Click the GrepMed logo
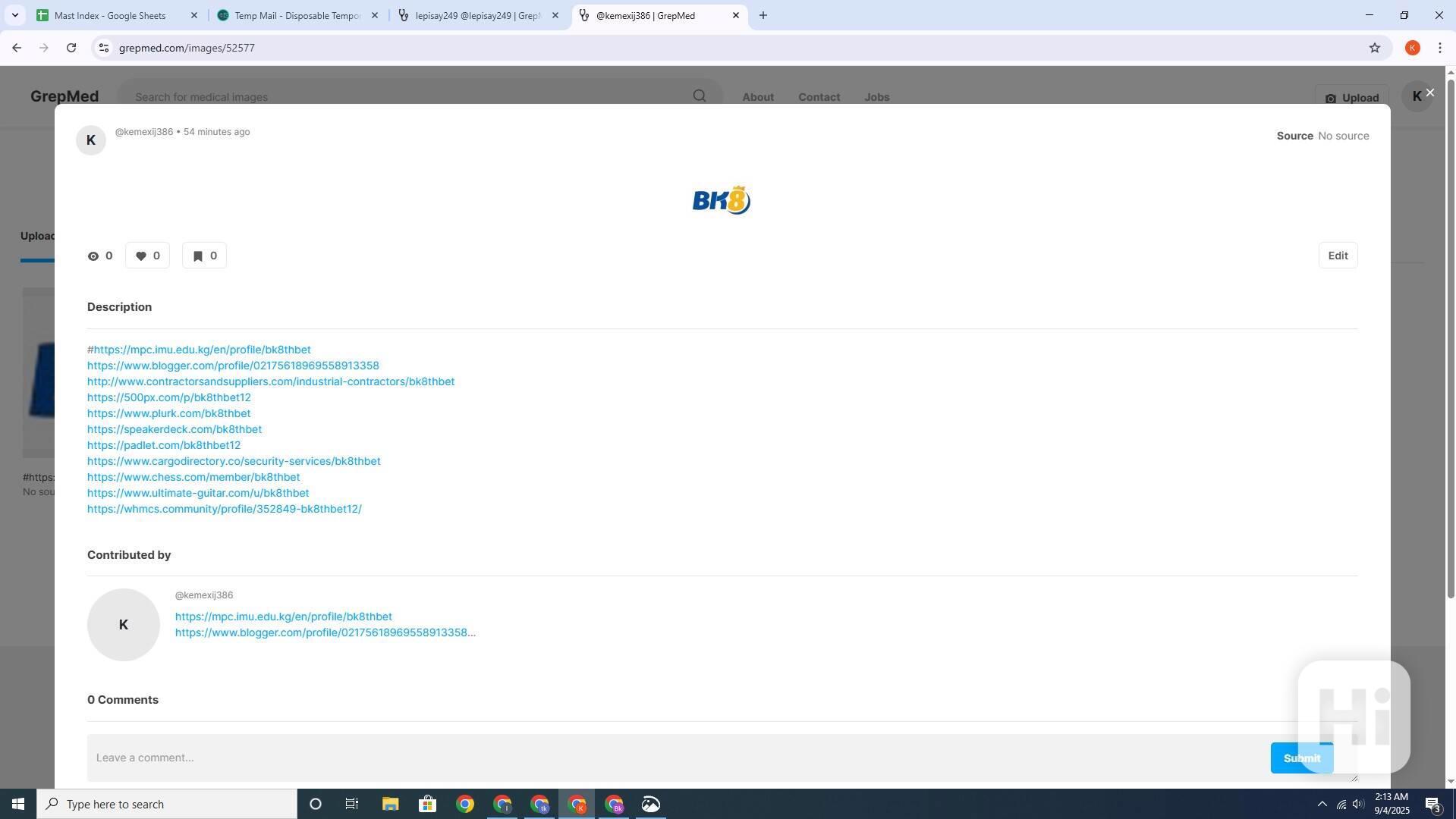Screen dimensions: 1456x819 point(64,96)
